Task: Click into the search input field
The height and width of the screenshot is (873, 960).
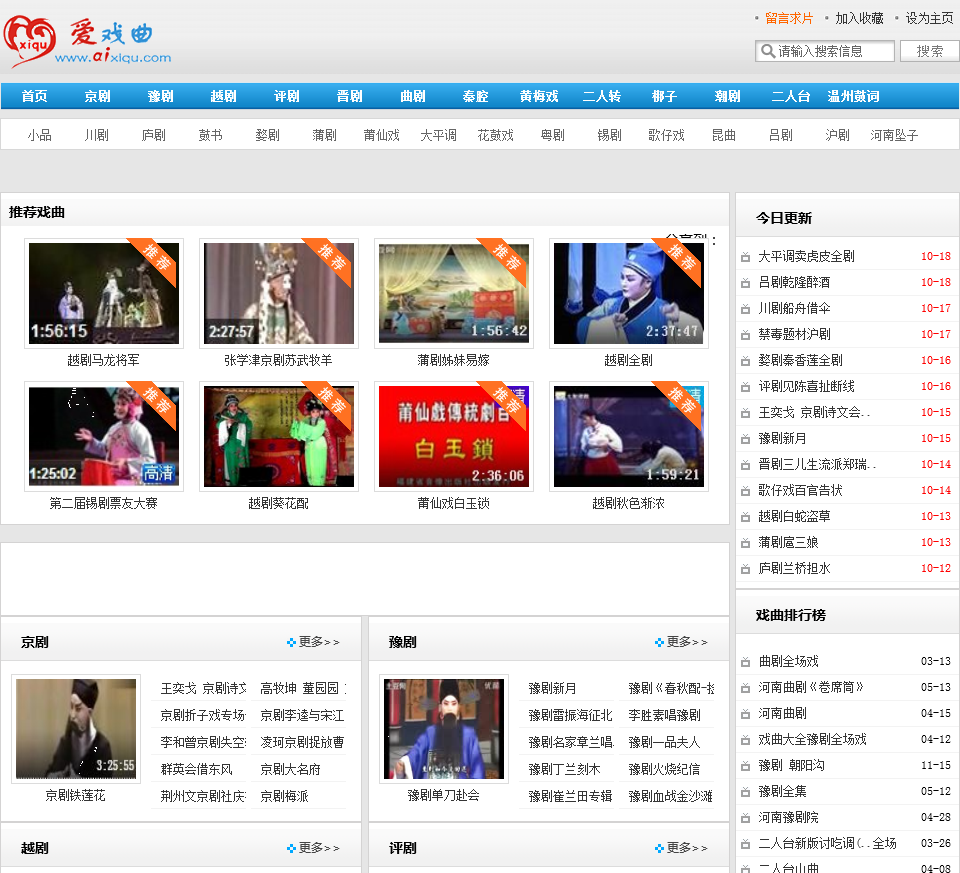Action: click(x=825, y=51)
